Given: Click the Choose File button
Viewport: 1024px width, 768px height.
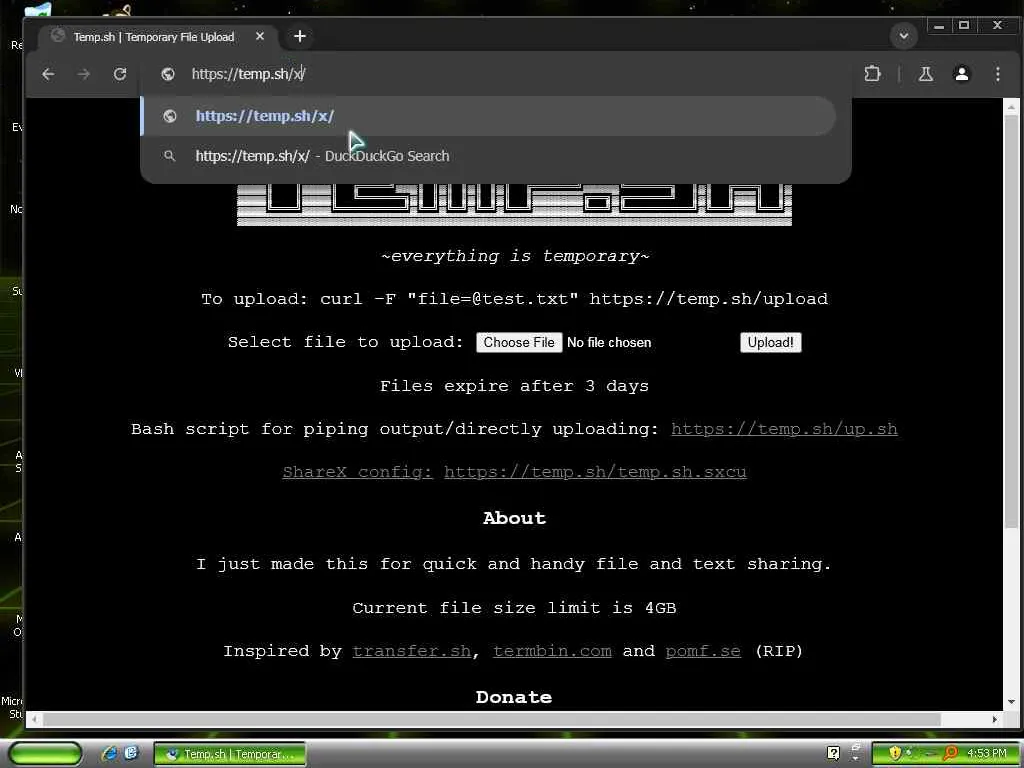Looking at the screenshot, I should tap(519, 342).
